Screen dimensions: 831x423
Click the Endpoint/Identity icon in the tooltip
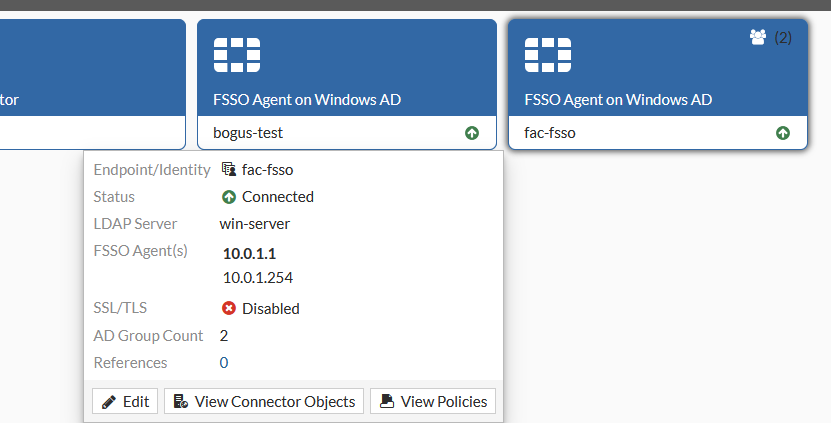[x=228, y=170]
